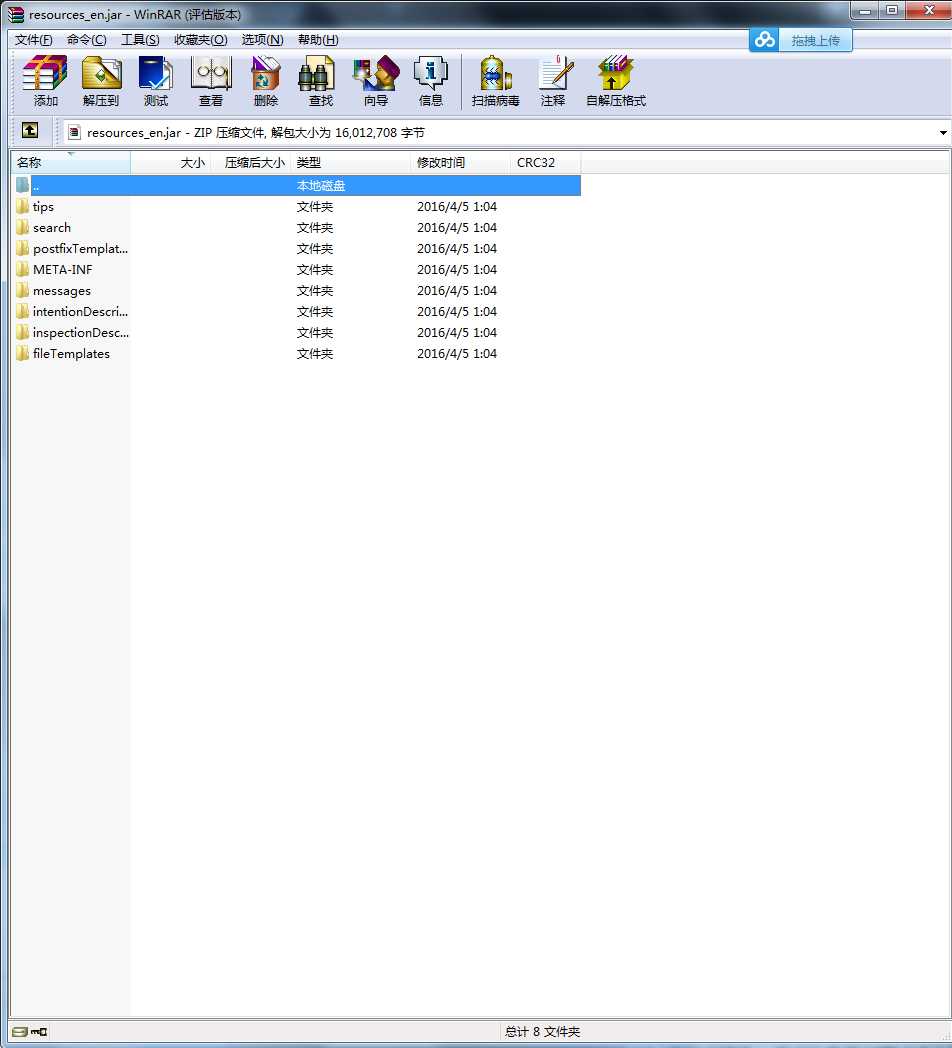Click the SFX (自解压格式) icon
The image size is (952, 1048).
[x=616, y=81]
